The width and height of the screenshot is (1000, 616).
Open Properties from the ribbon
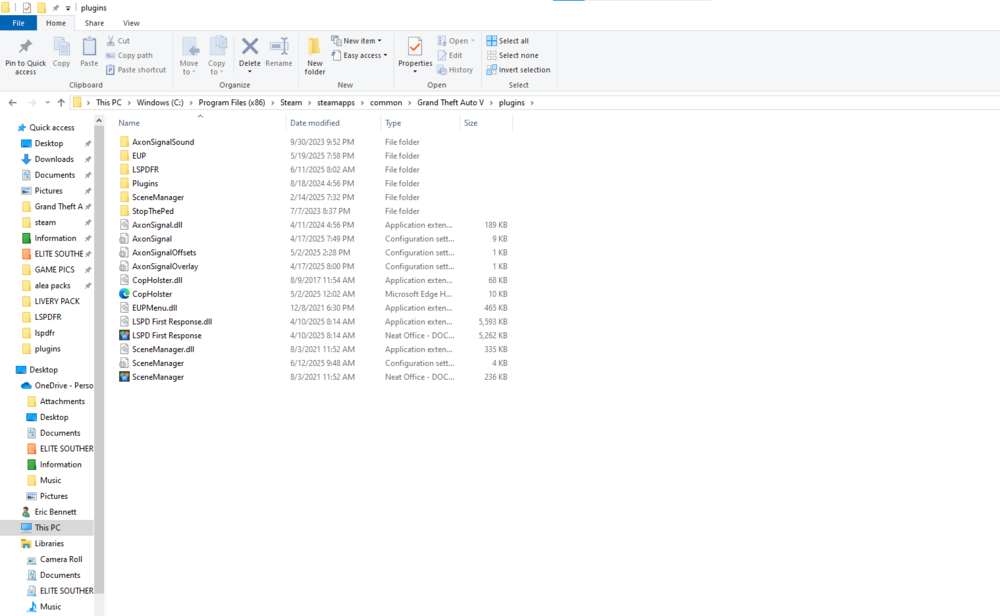pyautogui.click(x=415, y=54)
